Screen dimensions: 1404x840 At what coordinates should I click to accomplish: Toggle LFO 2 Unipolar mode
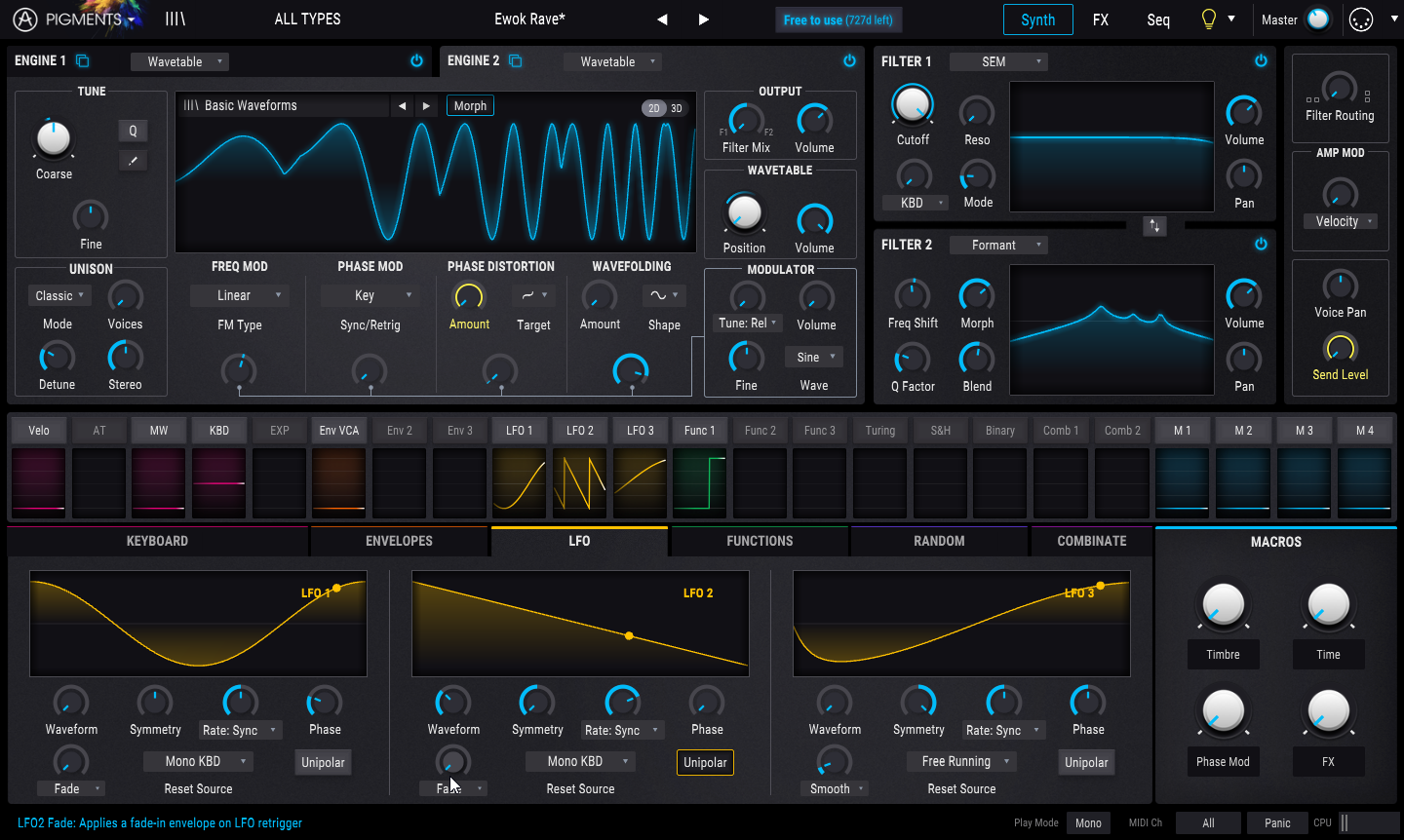tap(705, 762)
